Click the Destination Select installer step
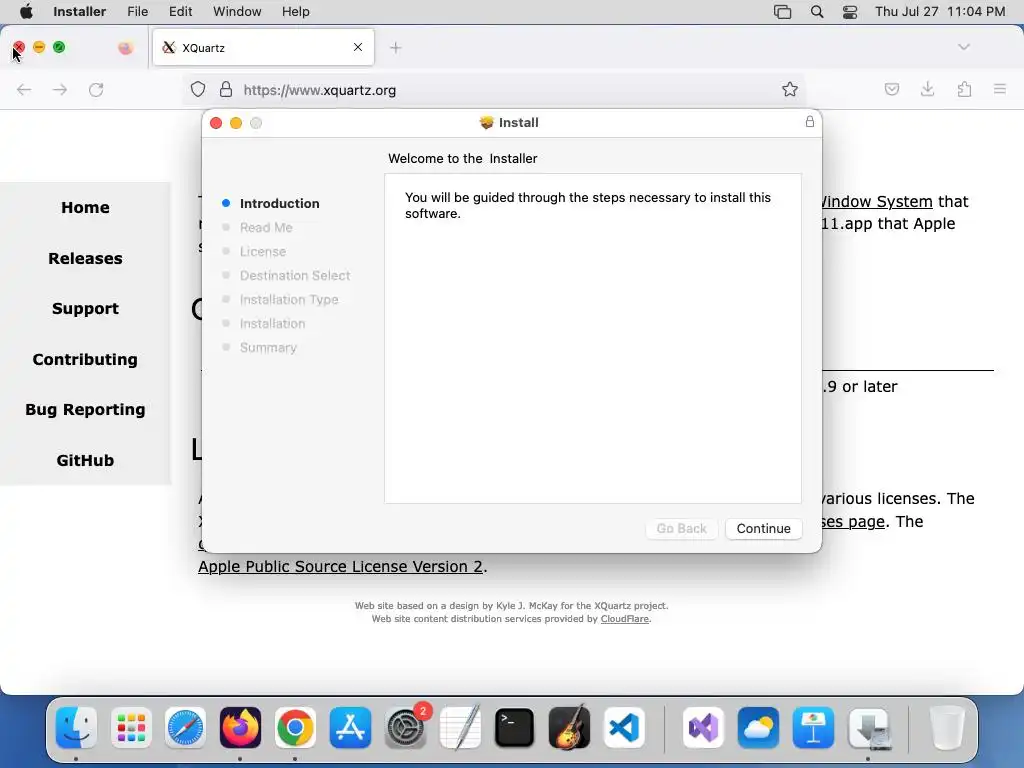Viewport: 1024px width, 768px height. (x=295, y=276)
